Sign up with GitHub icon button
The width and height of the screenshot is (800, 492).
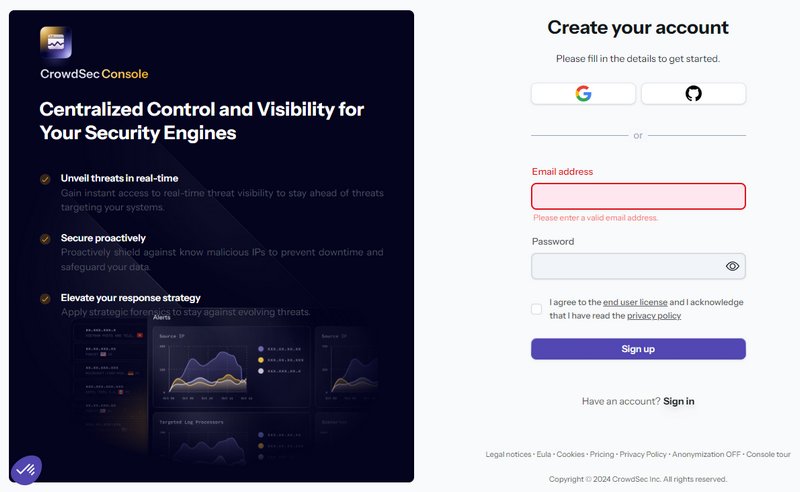[693, 93]
